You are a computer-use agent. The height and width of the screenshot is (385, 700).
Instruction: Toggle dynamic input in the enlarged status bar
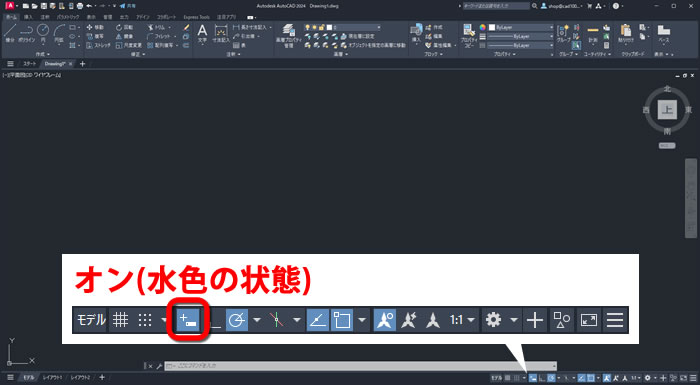tap(188, 320)
